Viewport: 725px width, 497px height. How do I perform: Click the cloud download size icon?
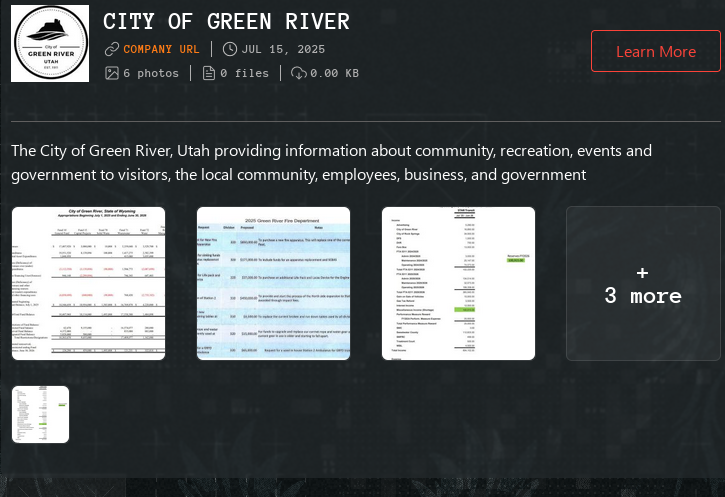coord(299,73)
